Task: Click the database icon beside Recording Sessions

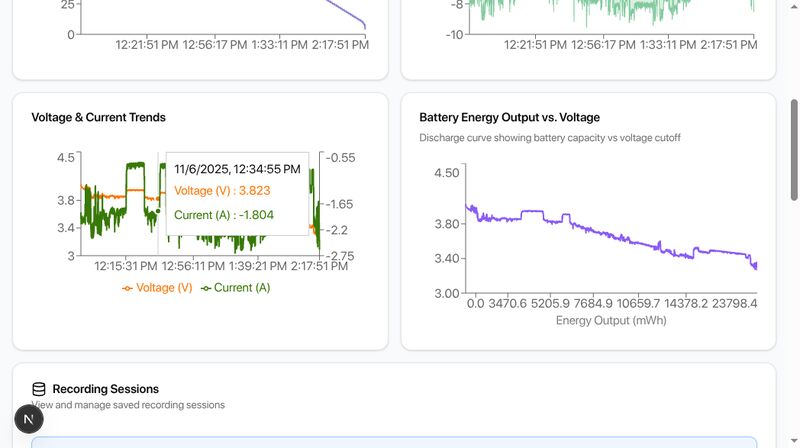Action: pos(39,389)
